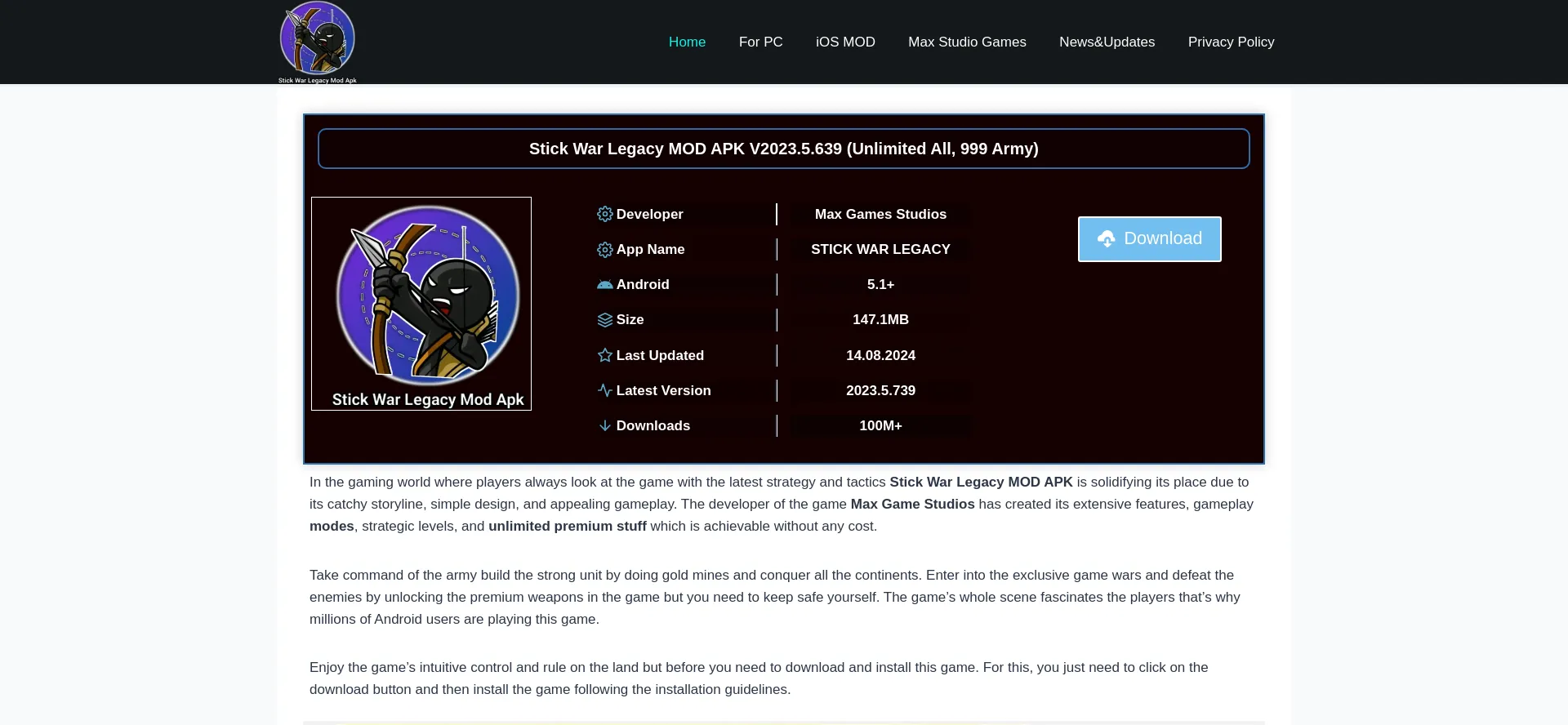Click the Downloads label
The image size is (1568, 725).
click(653, 425)
